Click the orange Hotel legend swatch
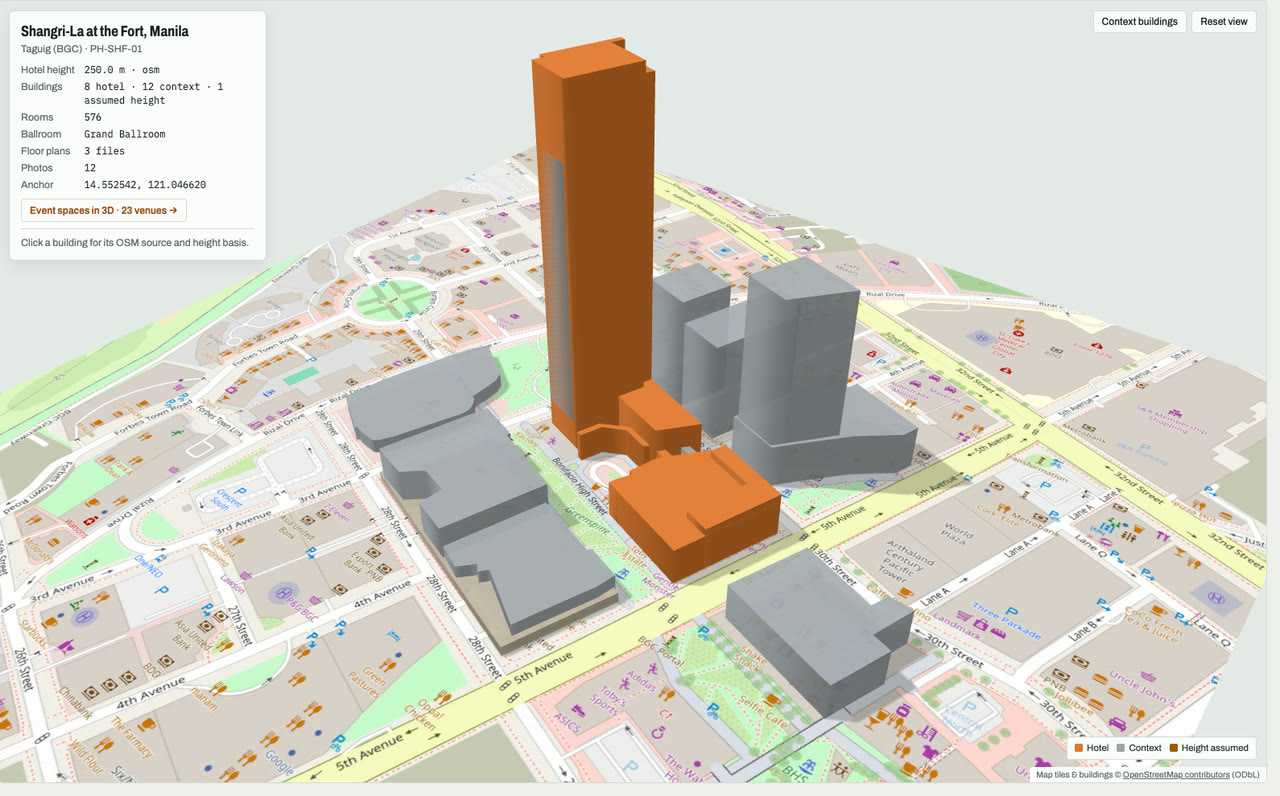This screenshot has width=1280, height=796. pos(1080,748)
